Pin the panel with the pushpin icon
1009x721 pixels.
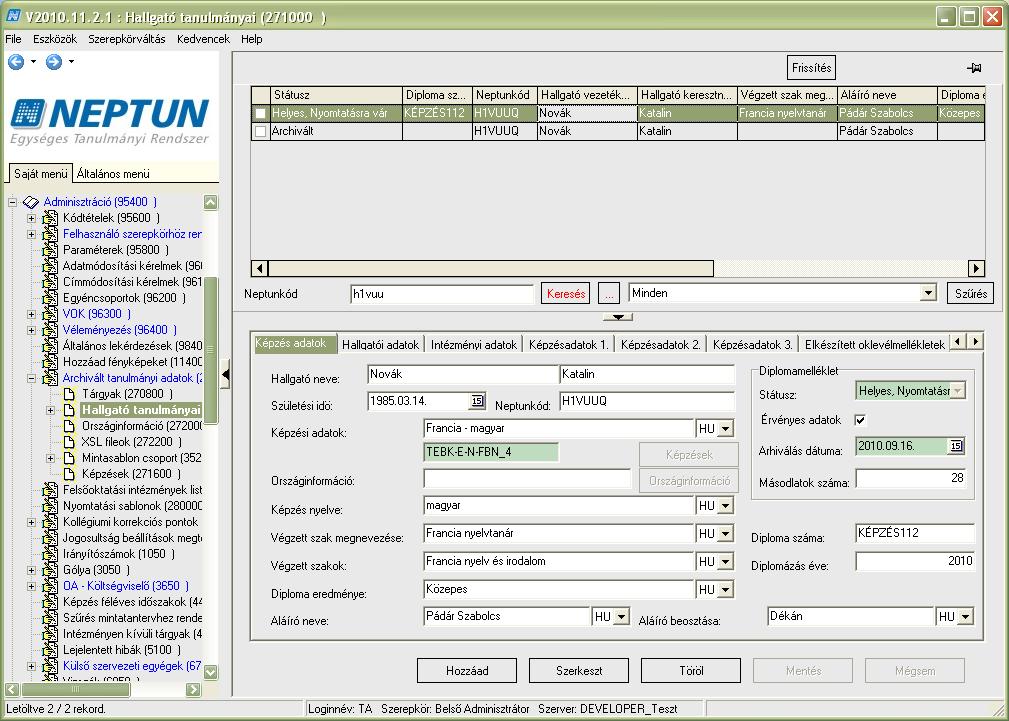click(974, 68)
